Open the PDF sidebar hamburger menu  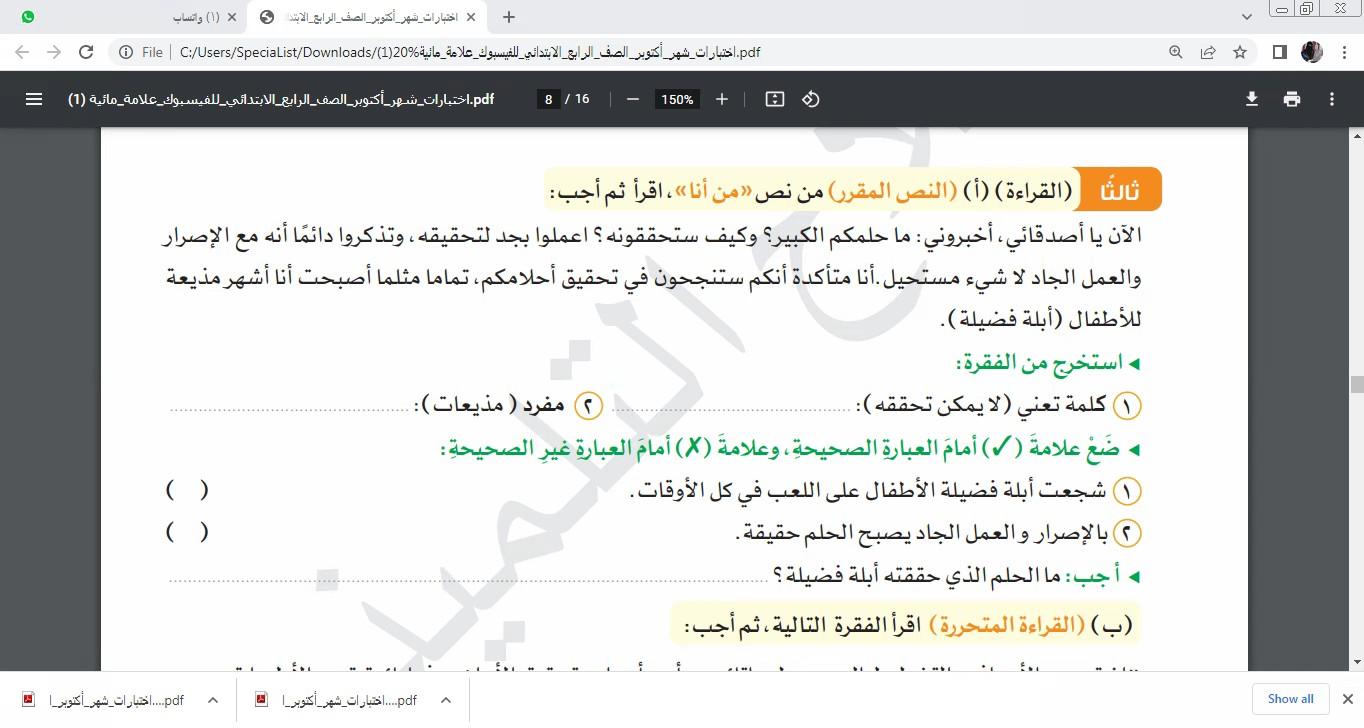[34, 99]
